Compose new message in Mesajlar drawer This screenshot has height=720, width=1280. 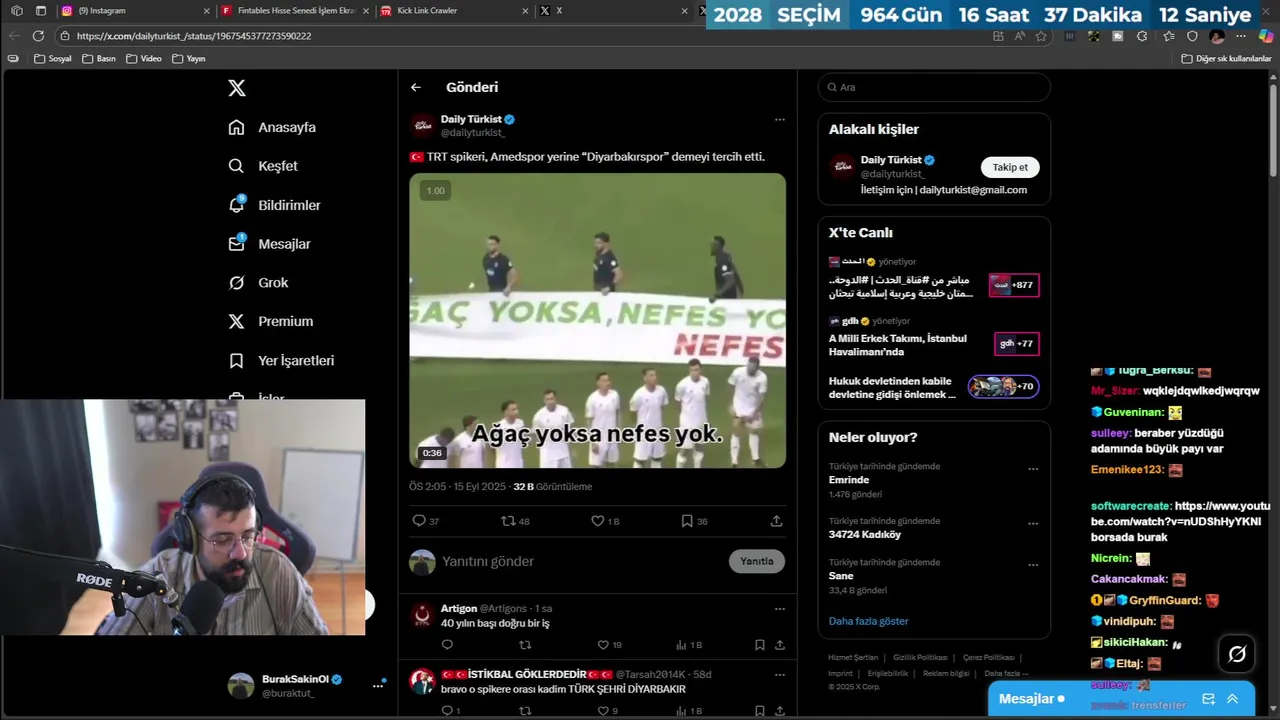[1208, 699]
